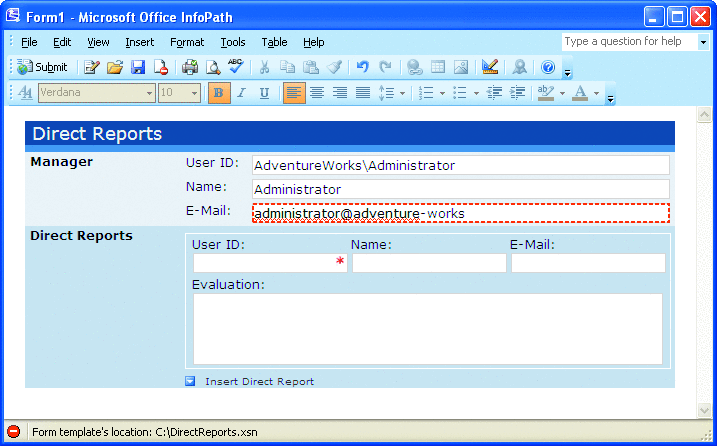Click the Cut scissors icon
717x446 pixels.
264,67
